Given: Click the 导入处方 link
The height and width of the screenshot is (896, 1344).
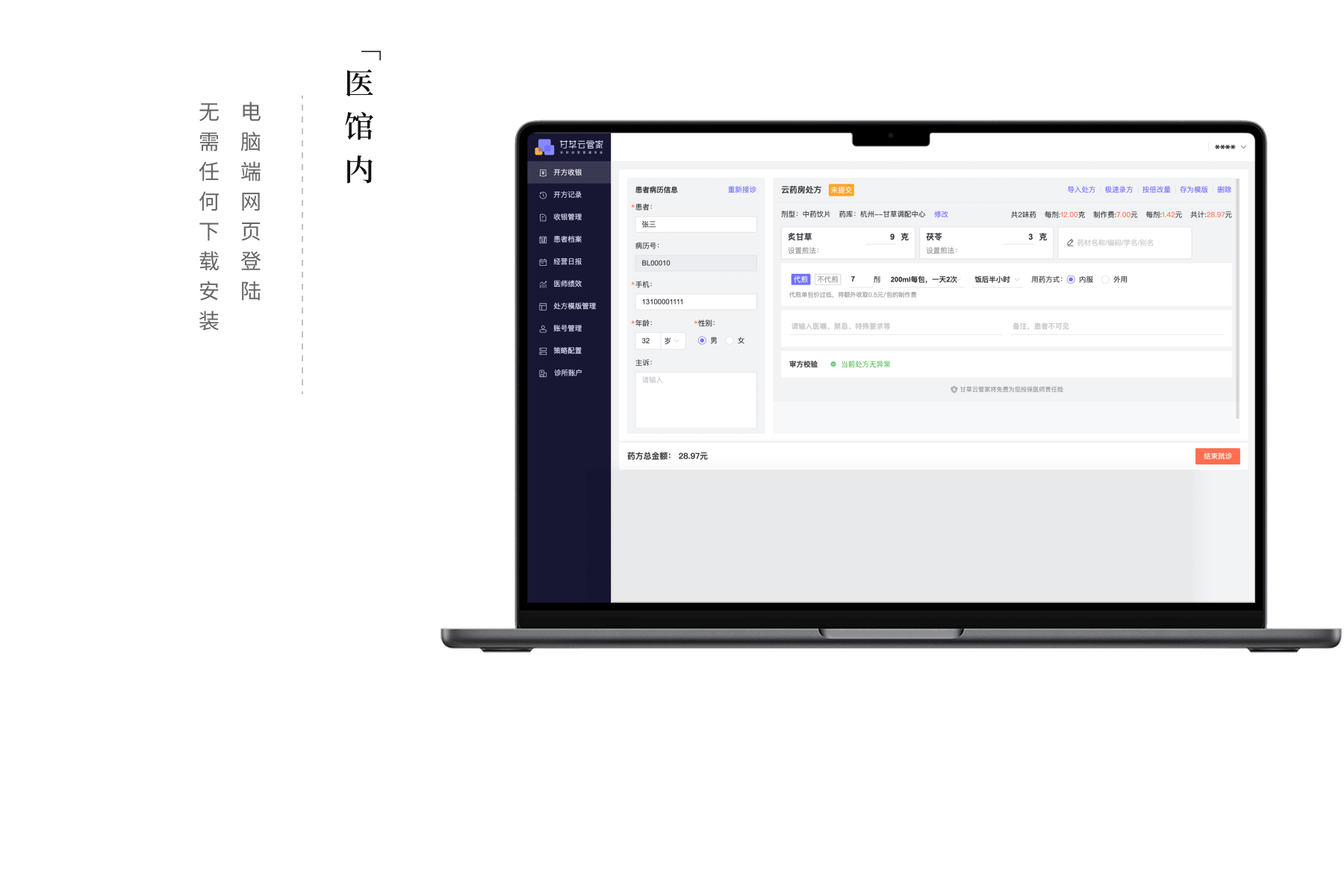Looking at the screenshot, I should (x=1081, y=190).
